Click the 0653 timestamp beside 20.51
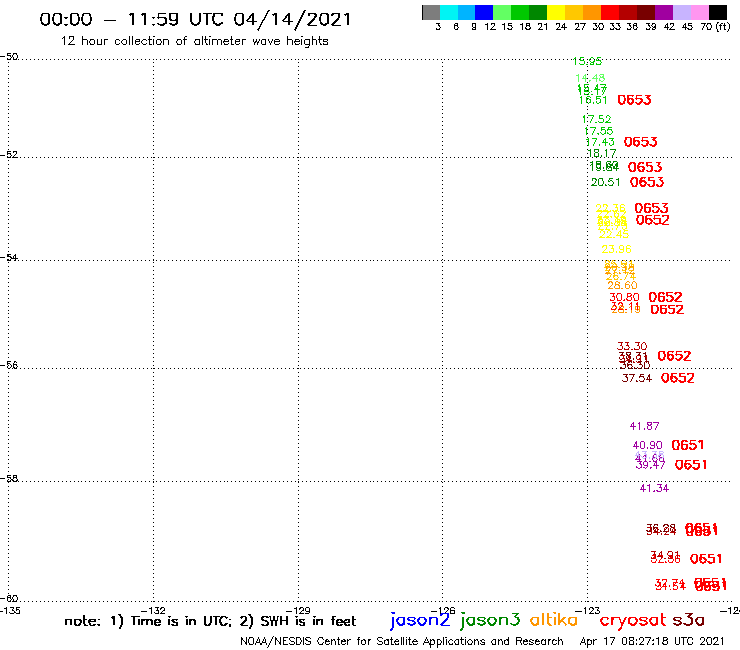 click(x=647, y=182)
